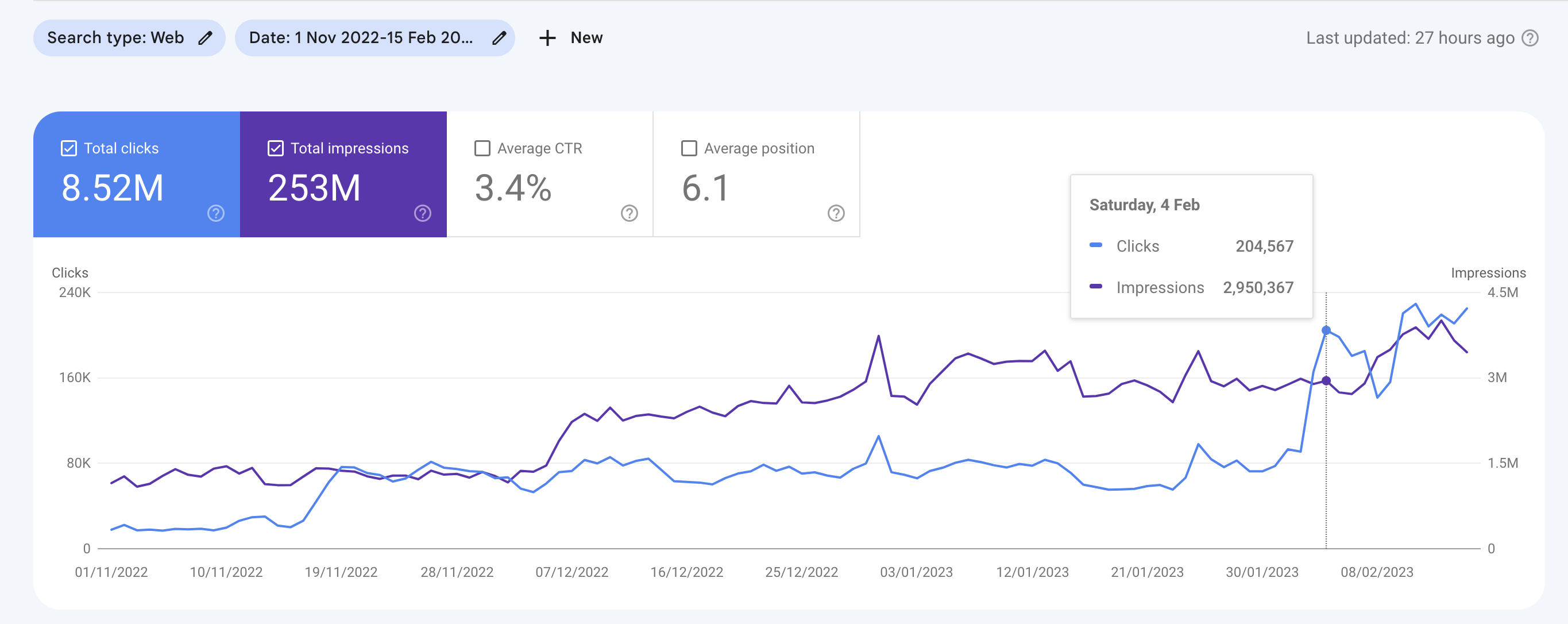The height and width of the screenshot is (624, 1568).
Task: Open the Date range filter chip
Action: click(360, 38)
